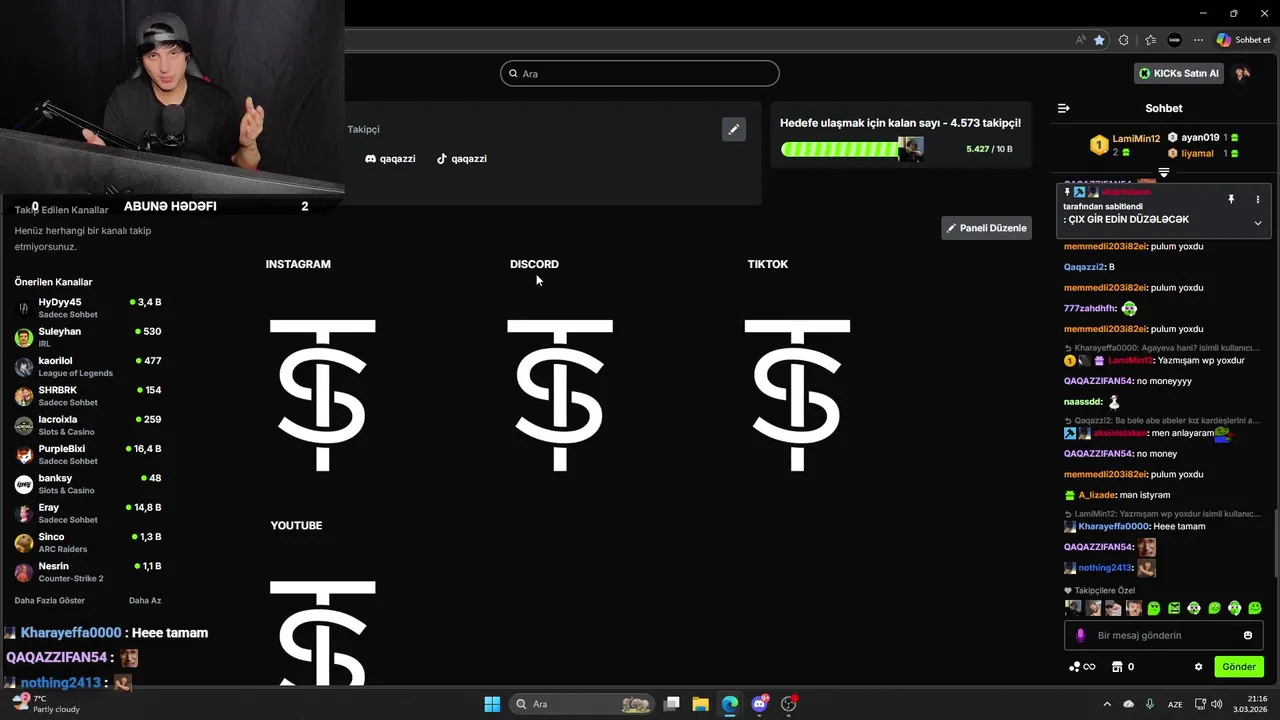1280x720 pixels.
Task: Open File Explorer from taskbar
Action: pyautogui.click(x=700, y=704)
